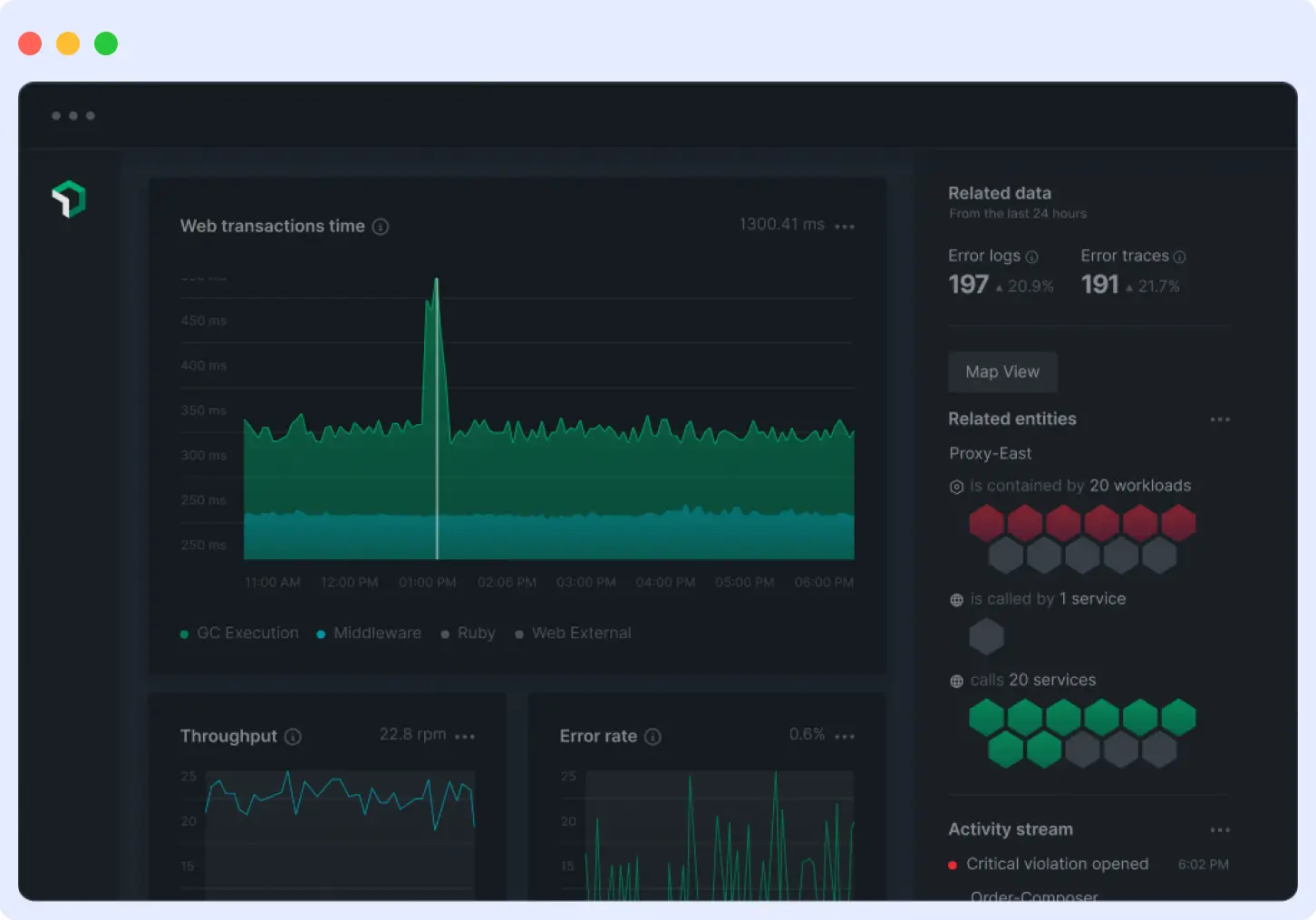Click the info icon beside Web transactions time
Screen dimensions: 1316x920
point(380,227)
